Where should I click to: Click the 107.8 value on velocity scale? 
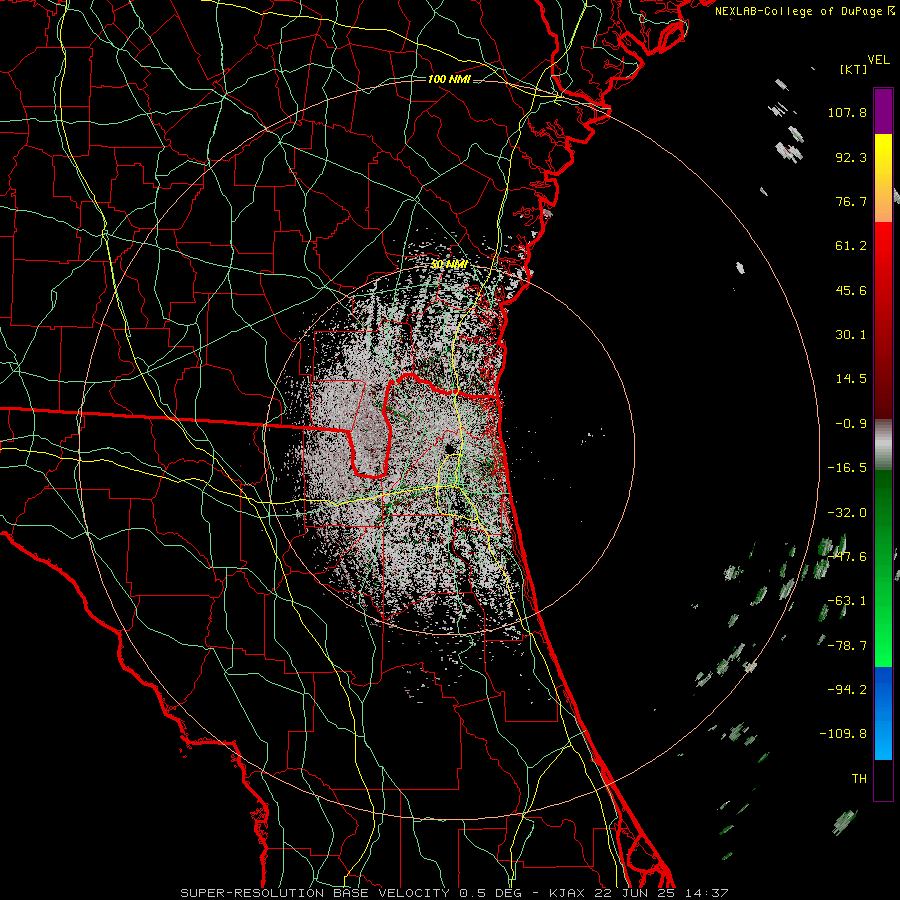(x=847, y=112)
